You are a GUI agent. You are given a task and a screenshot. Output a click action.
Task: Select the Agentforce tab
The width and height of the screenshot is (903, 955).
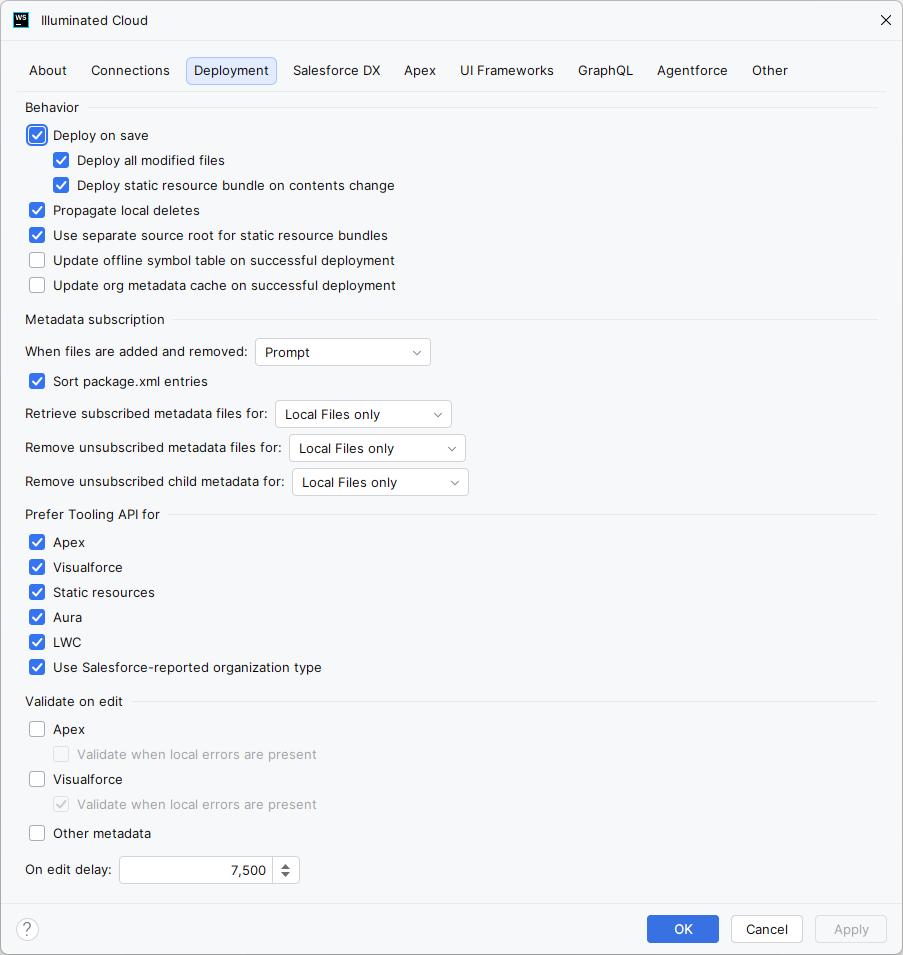692,71
